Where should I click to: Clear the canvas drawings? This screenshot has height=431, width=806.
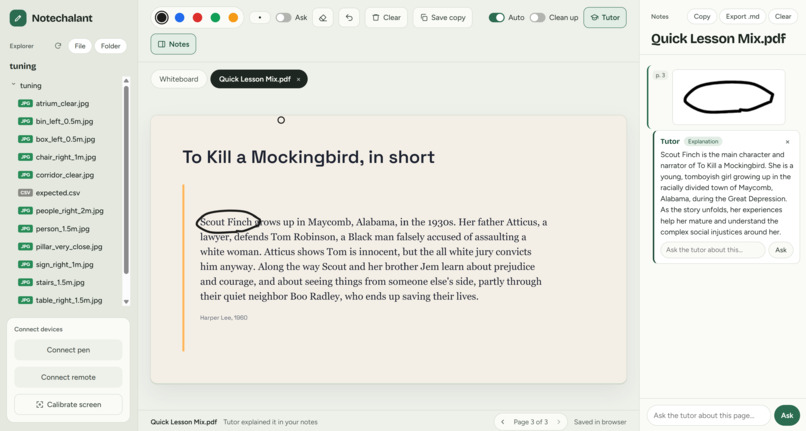click(x=387, y=17)
